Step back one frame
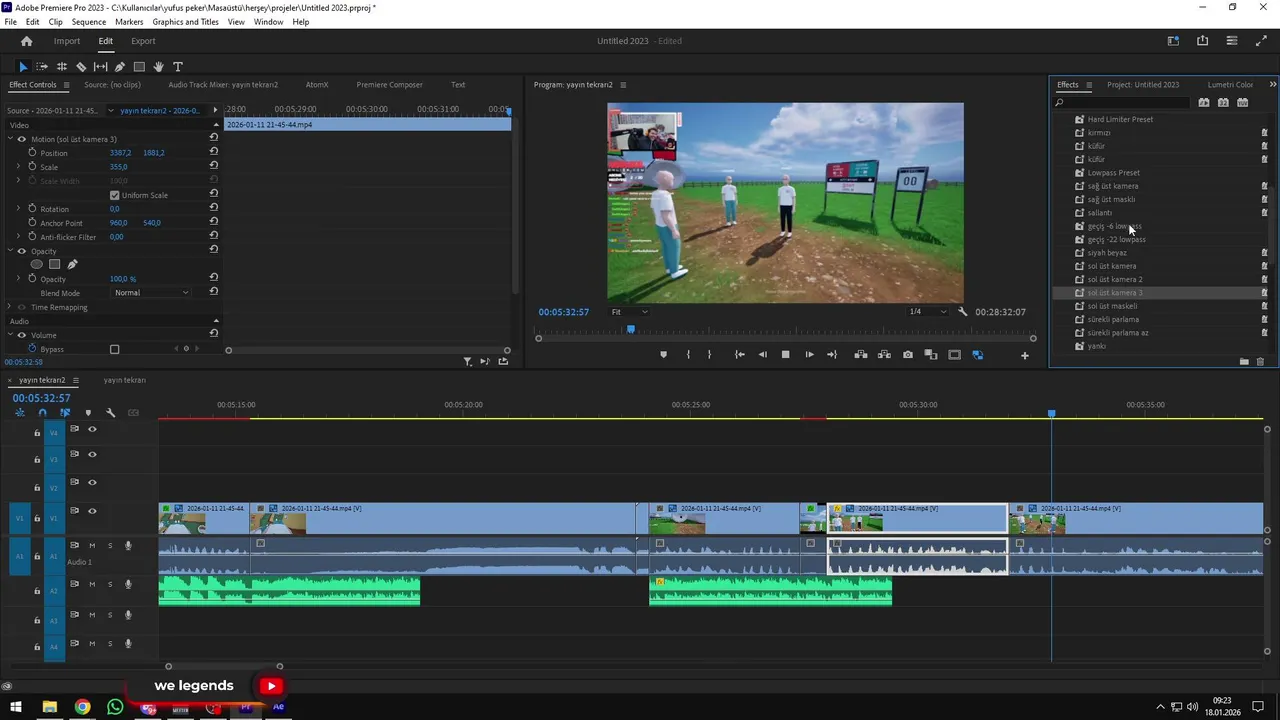 coord(762,354)
